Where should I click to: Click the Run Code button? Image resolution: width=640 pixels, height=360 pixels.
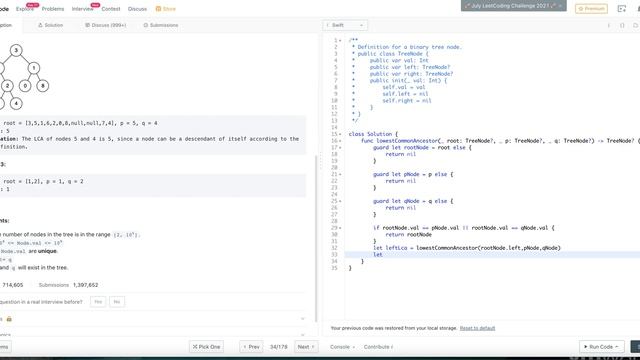602,347
